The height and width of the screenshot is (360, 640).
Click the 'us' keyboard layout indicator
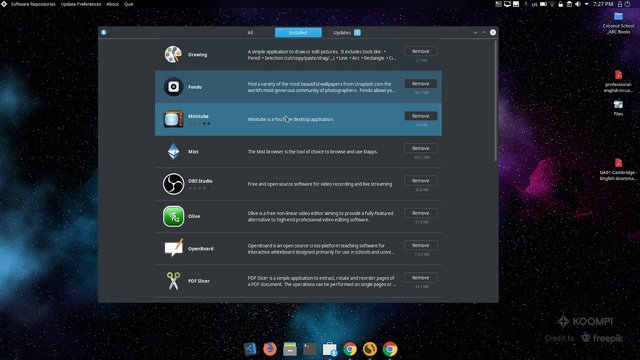coord(534,4)
